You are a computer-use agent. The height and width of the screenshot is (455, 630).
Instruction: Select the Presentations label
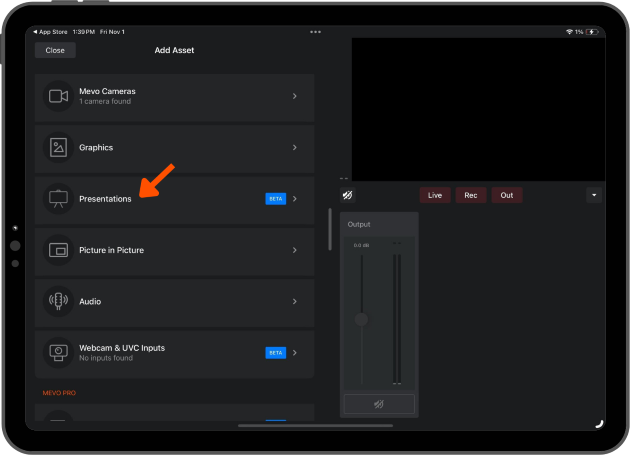(x=105, y=199)
